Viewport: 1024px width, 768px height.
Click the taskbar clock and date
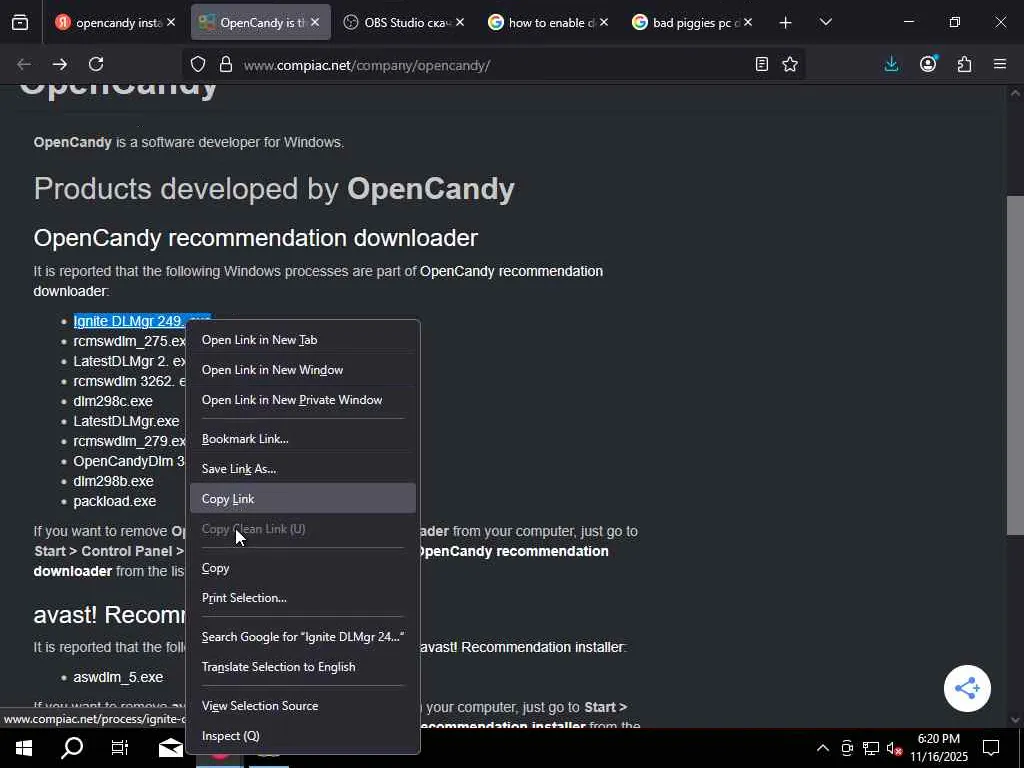tap(938, 748)
